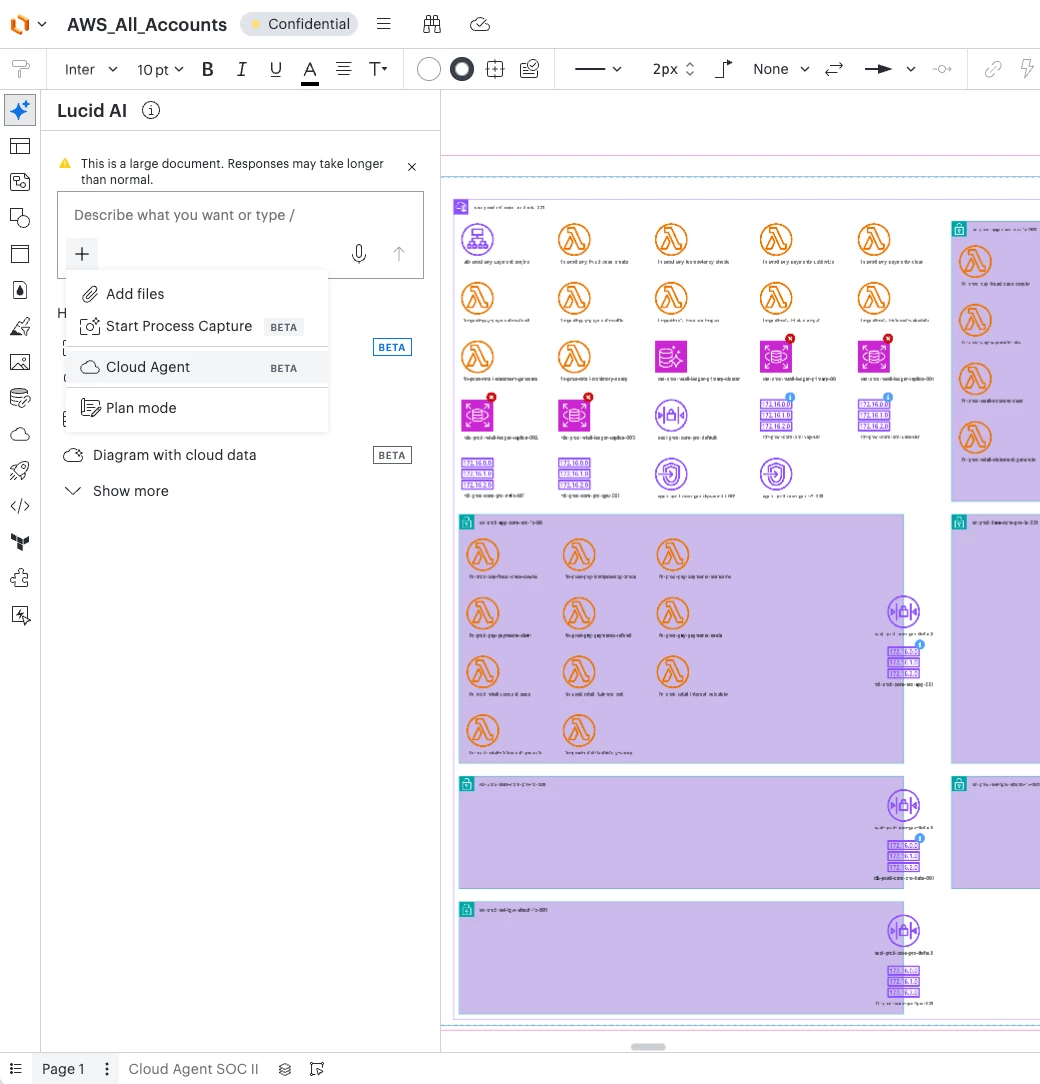Toggle underline text formatting
1040x1084 pixels.
(x=275, y=69)
